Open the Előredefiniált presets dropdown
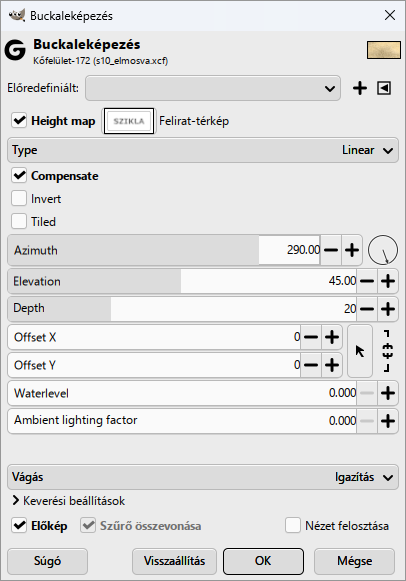 [213, 88]
